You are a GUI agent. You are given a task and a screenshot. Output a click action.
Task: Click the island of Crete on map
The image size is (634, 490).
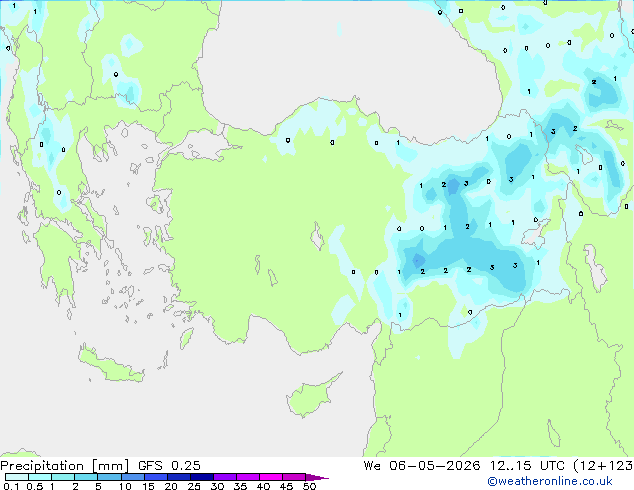point(110,366)
